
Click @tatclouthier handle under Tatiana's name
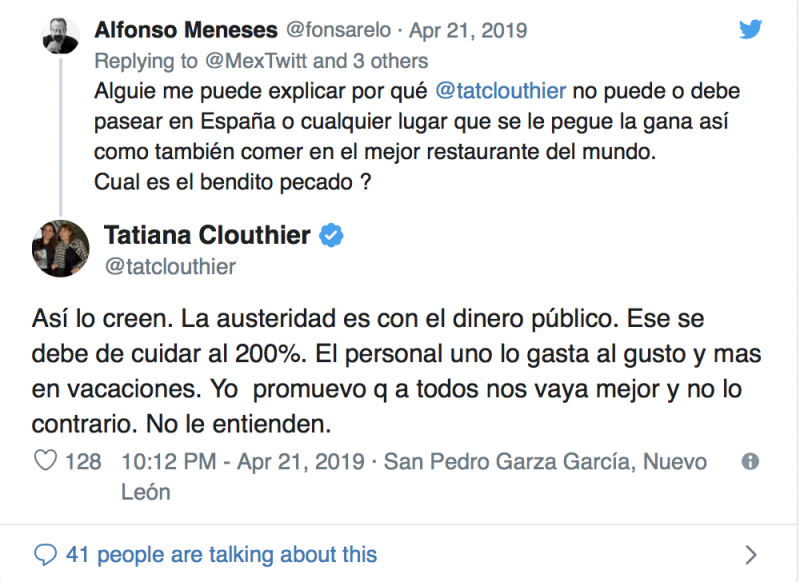point(170,267)
